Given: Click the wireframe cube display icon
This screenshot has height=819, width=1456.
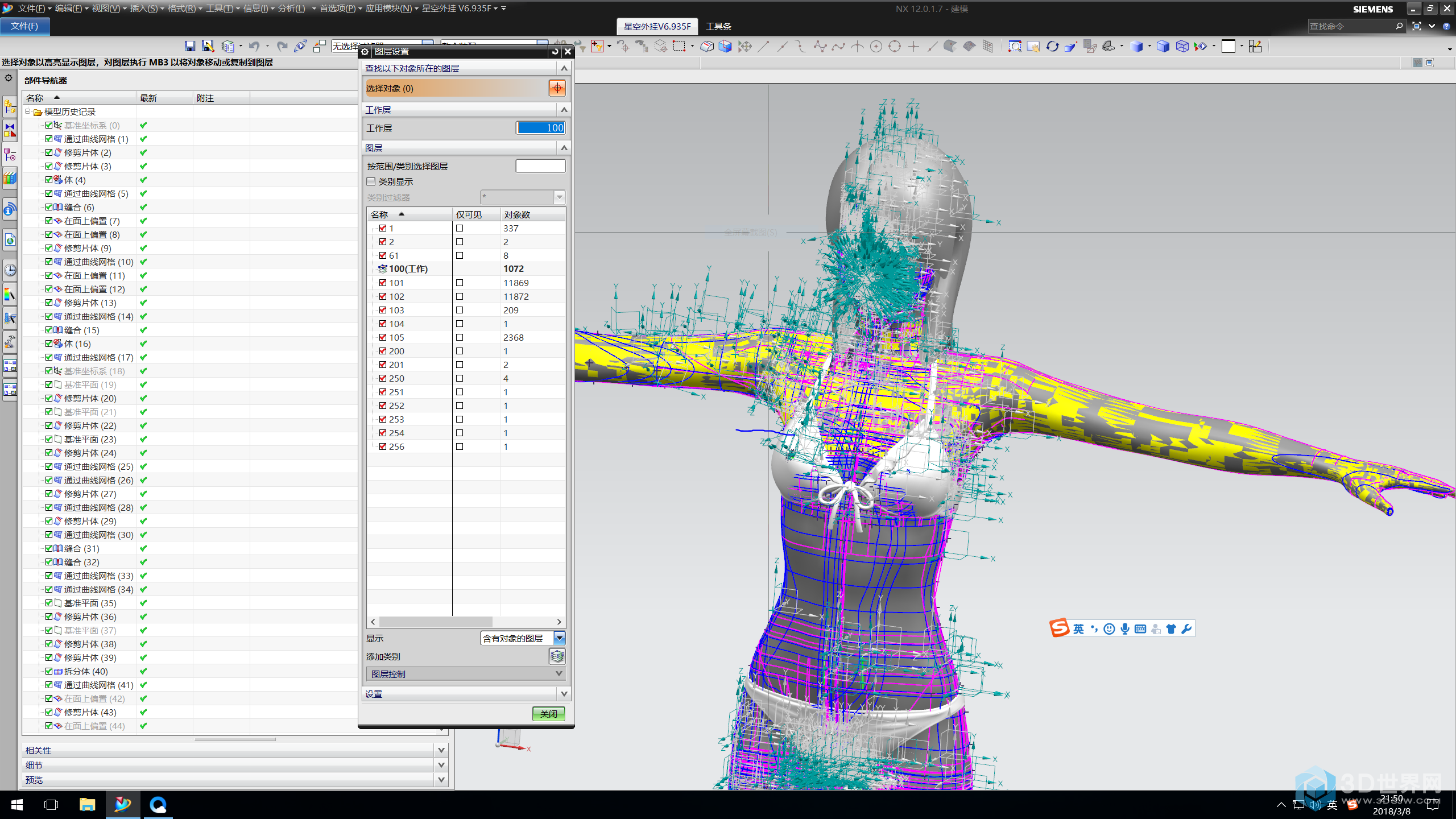Looking at the screenshot, I should coord(1182,46).
